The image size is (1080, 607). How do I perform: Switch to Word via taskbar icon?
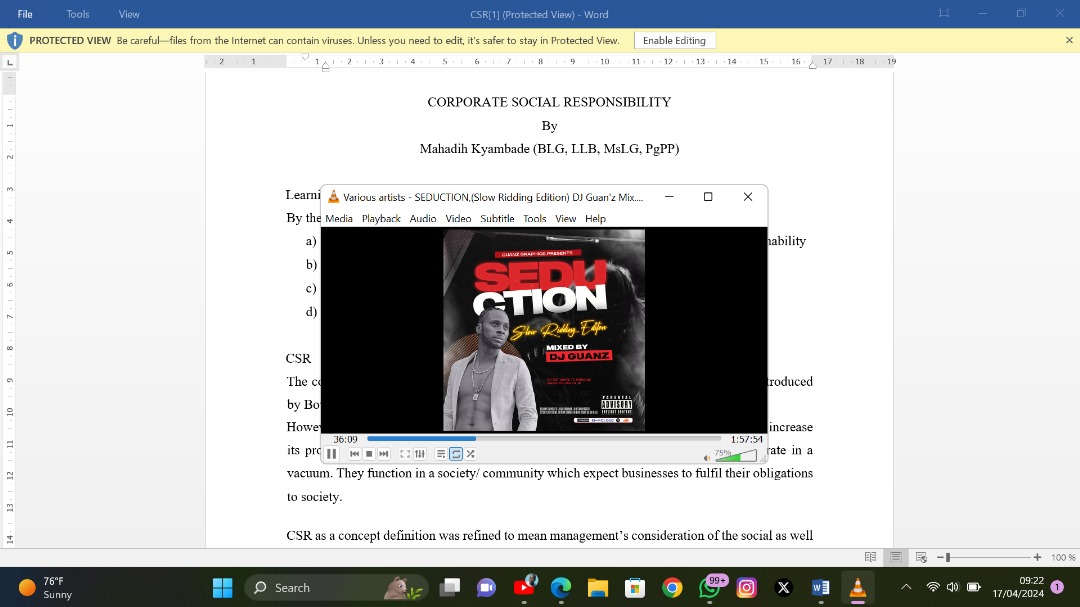tap(820, 588)
